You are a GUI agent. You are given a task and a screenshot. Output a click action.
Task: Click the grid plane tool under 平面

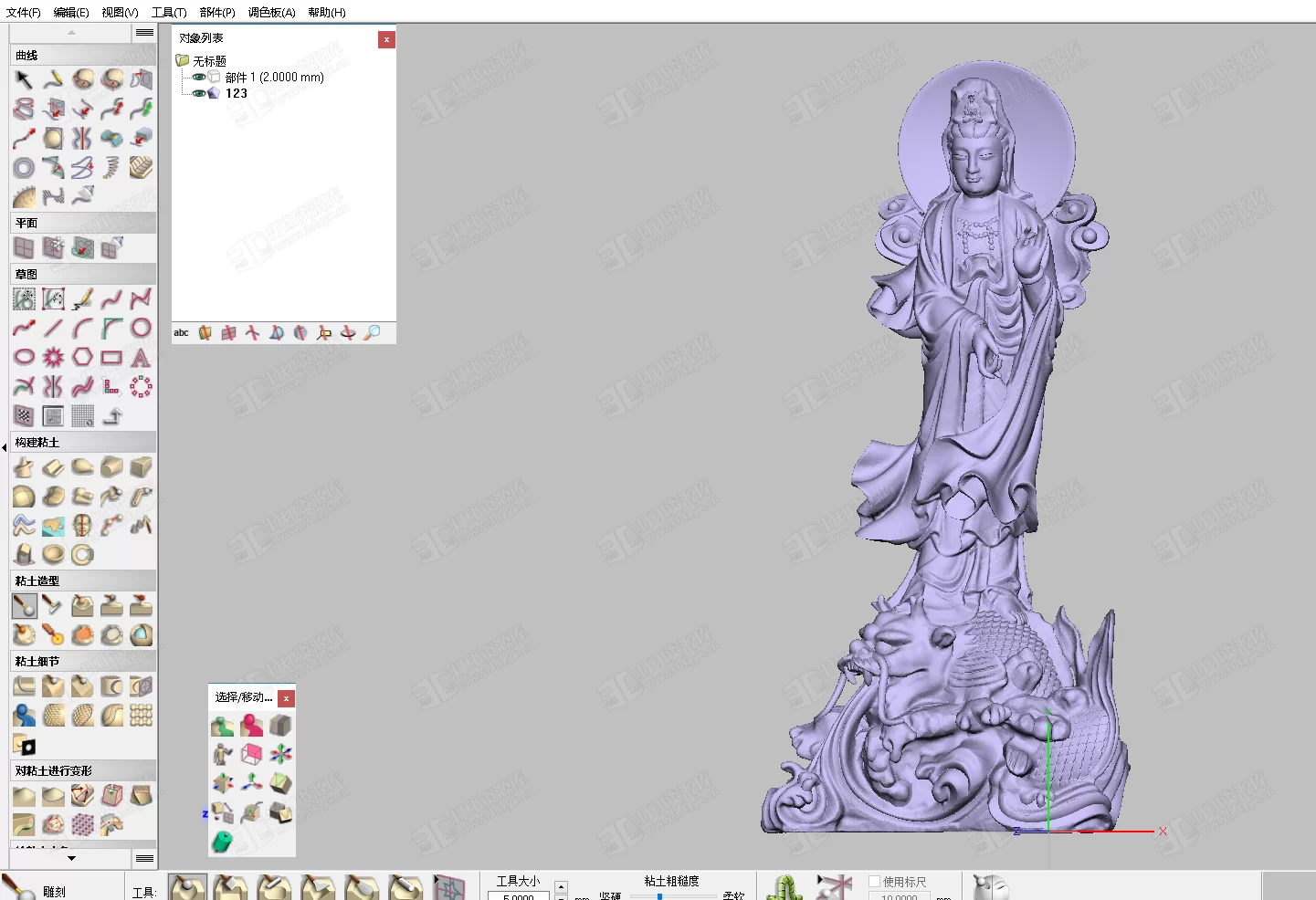25,247
